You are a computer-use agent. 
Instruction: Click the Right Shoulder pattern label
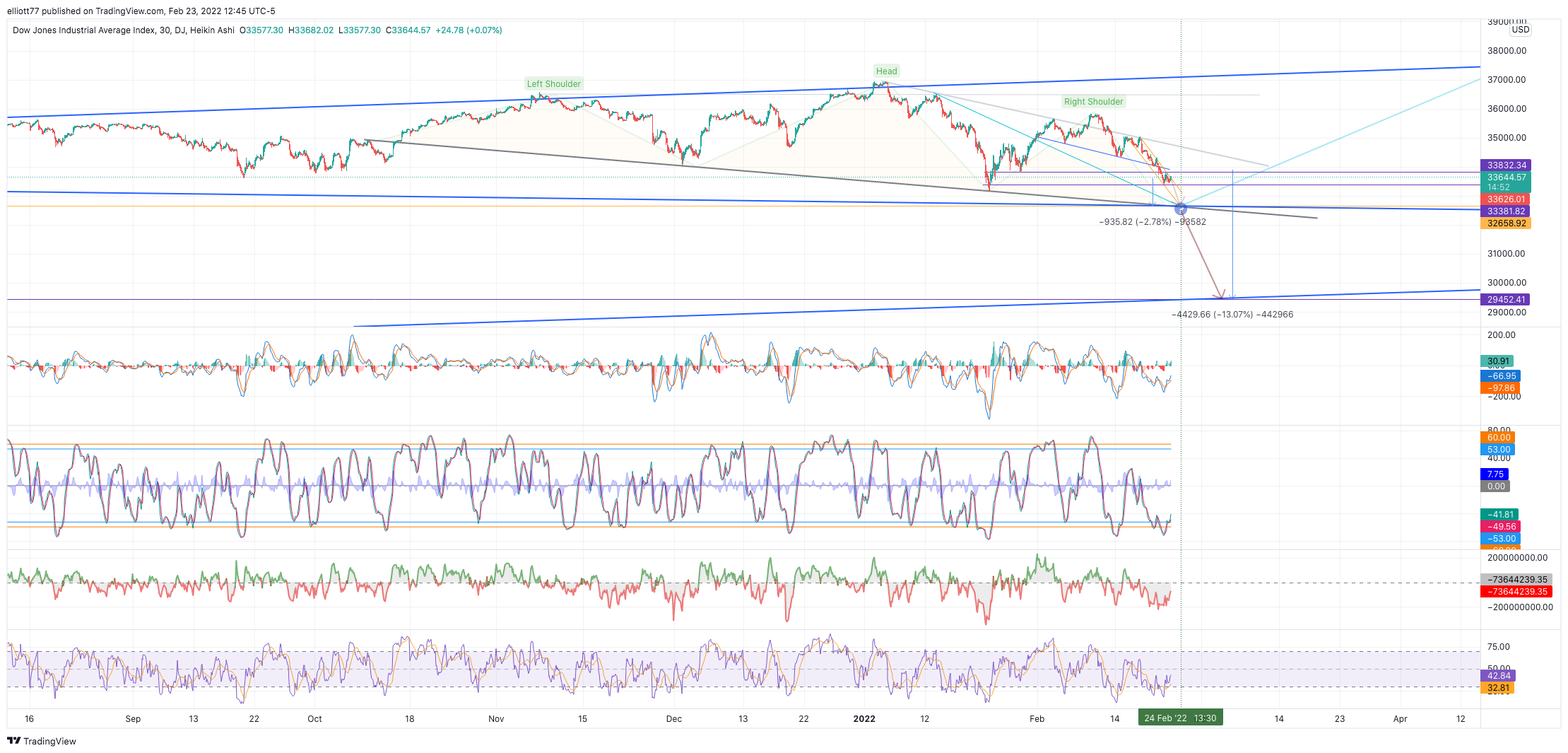click(1093, 102)
